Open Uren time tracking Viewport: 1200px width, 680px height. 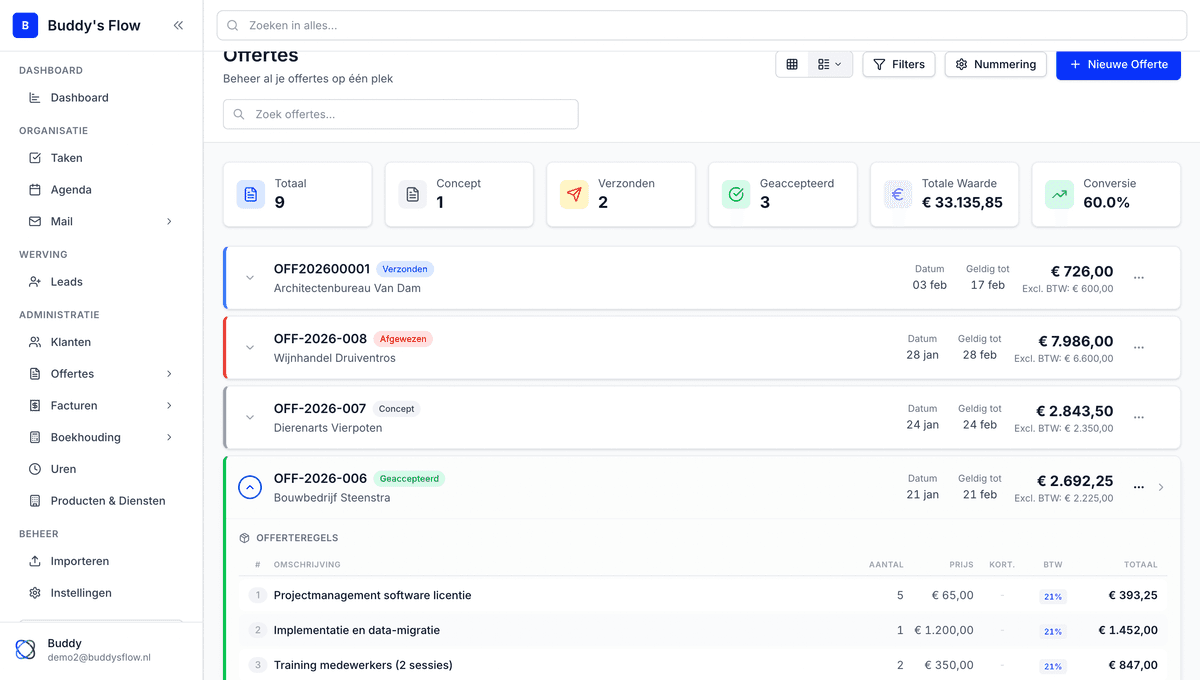coord(61,468)
